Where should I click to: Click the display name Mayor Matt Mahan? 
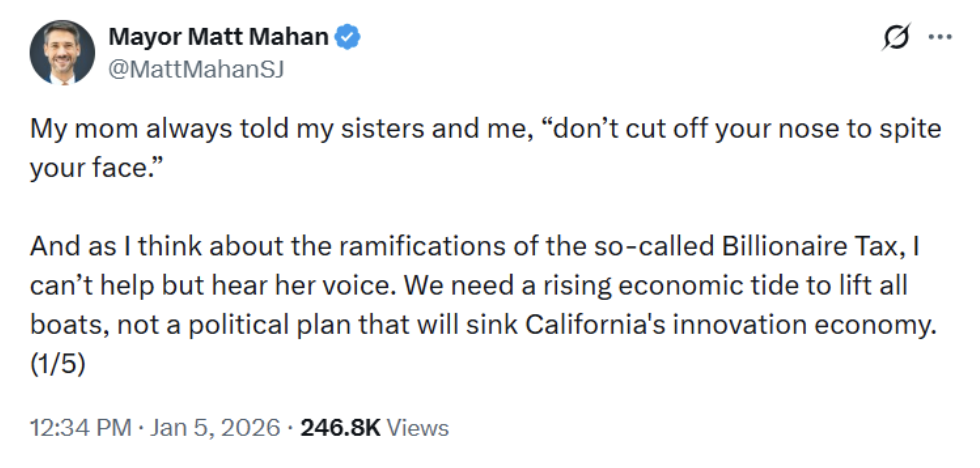pos(218,37)
